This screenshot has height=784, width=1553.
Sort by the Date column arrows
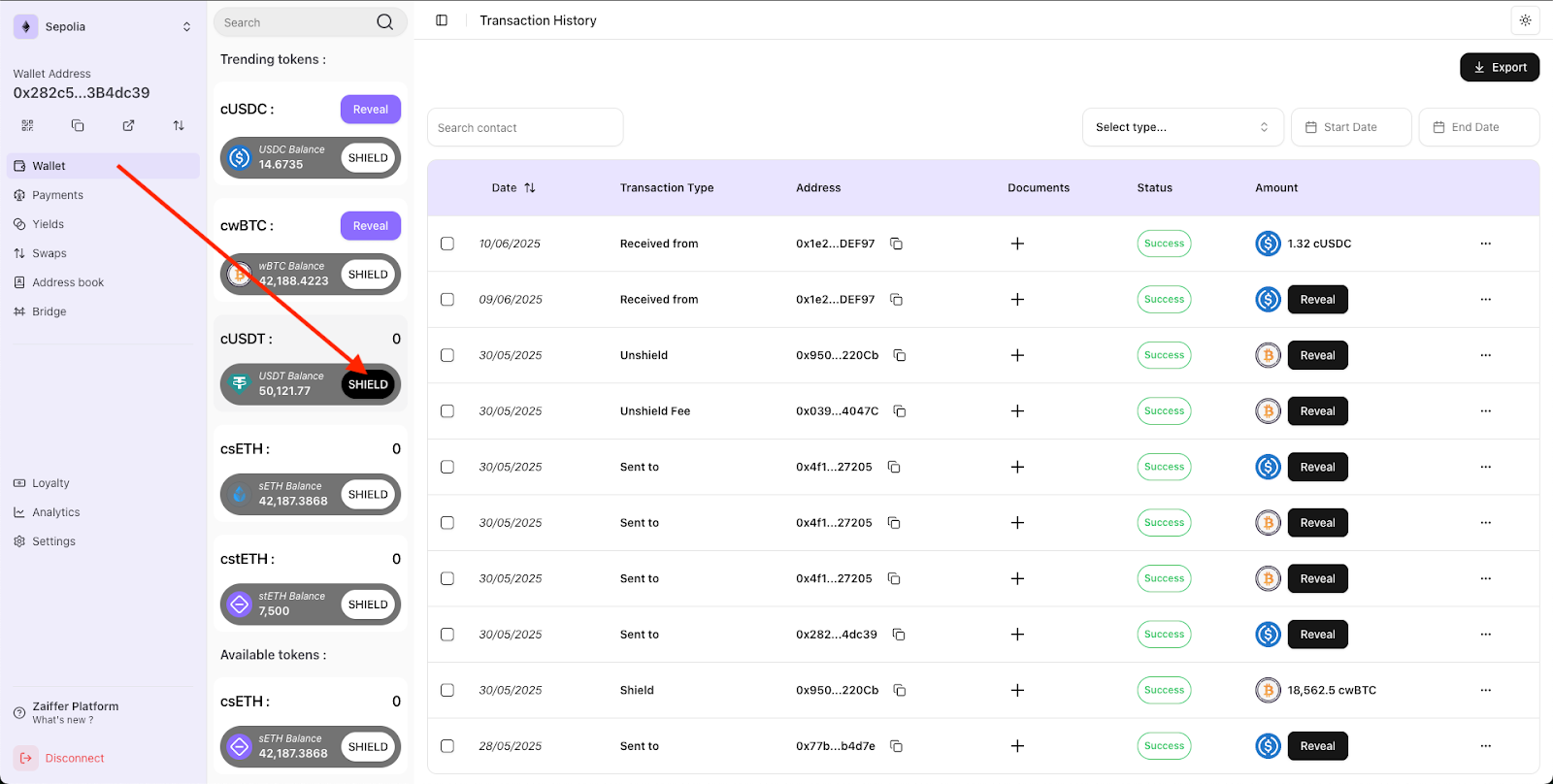coord(530,188)
